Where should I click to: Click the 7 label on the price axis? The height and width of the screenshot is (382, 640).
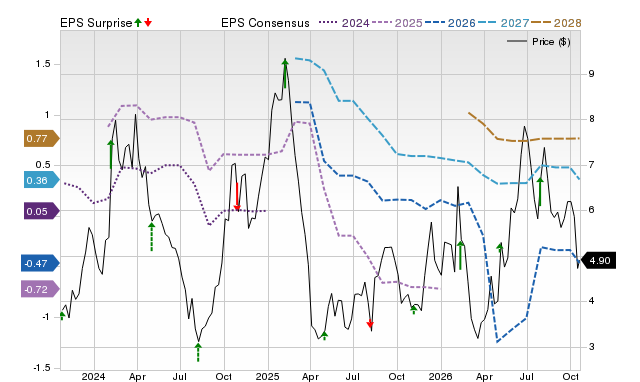591,165
